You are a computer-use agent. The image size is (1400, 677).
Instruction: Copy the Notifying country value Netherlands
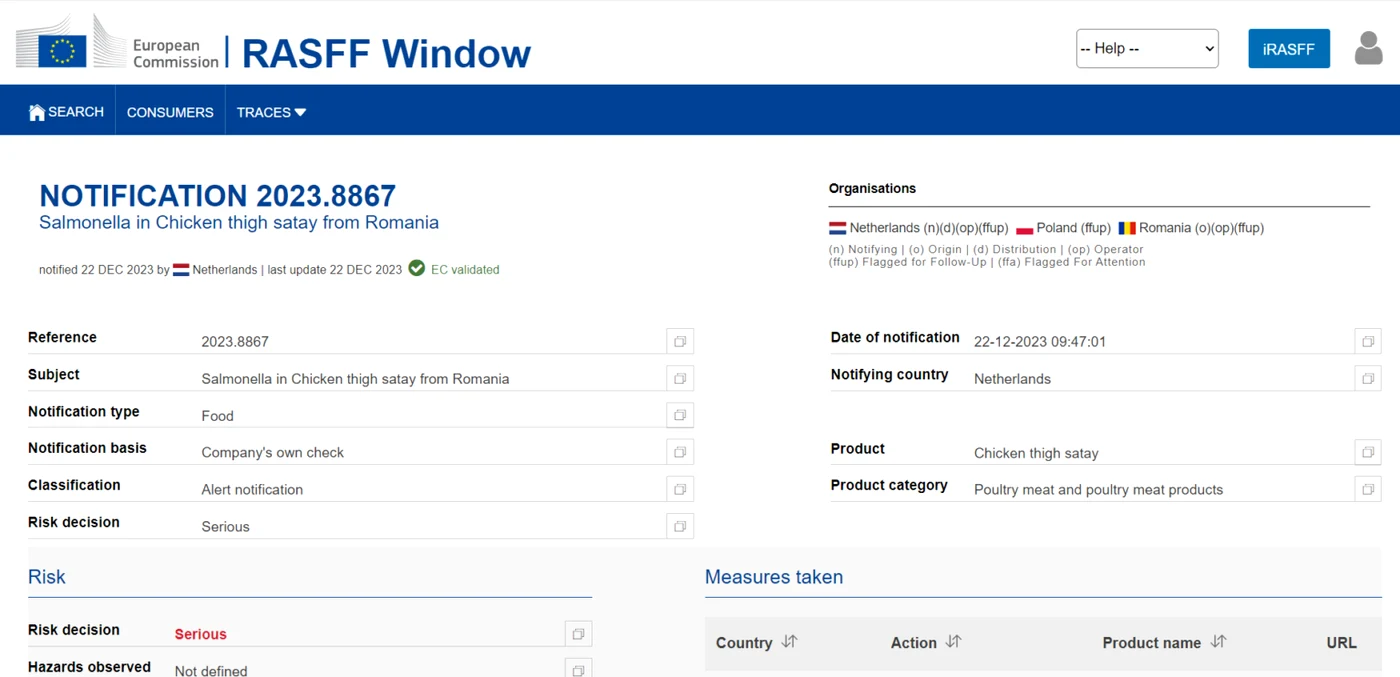coord(1368,378)
